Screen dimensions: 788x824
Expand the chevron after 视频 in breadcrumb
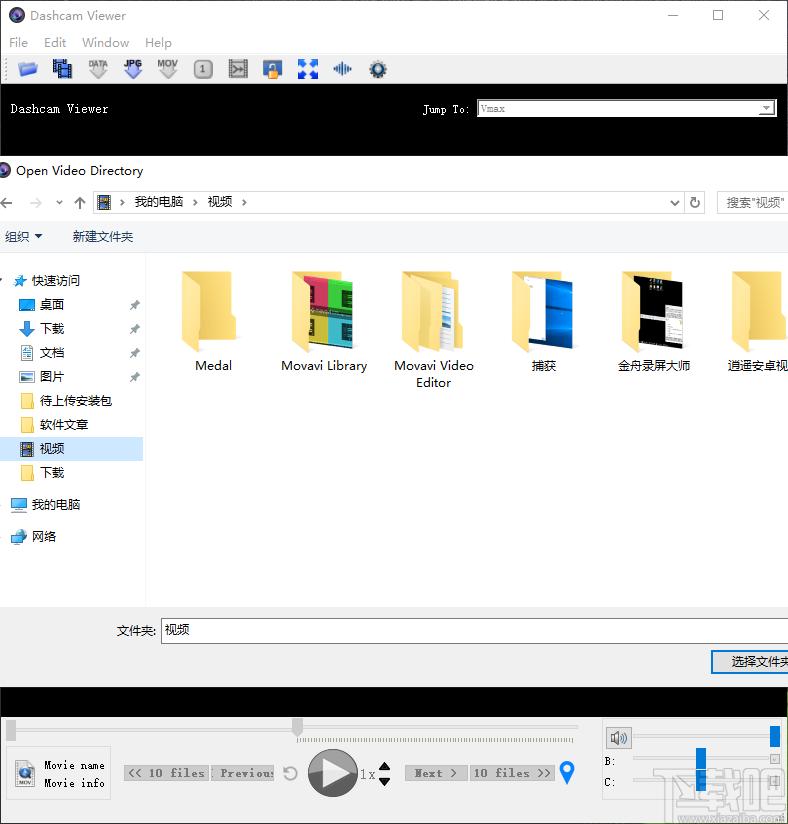244,202
